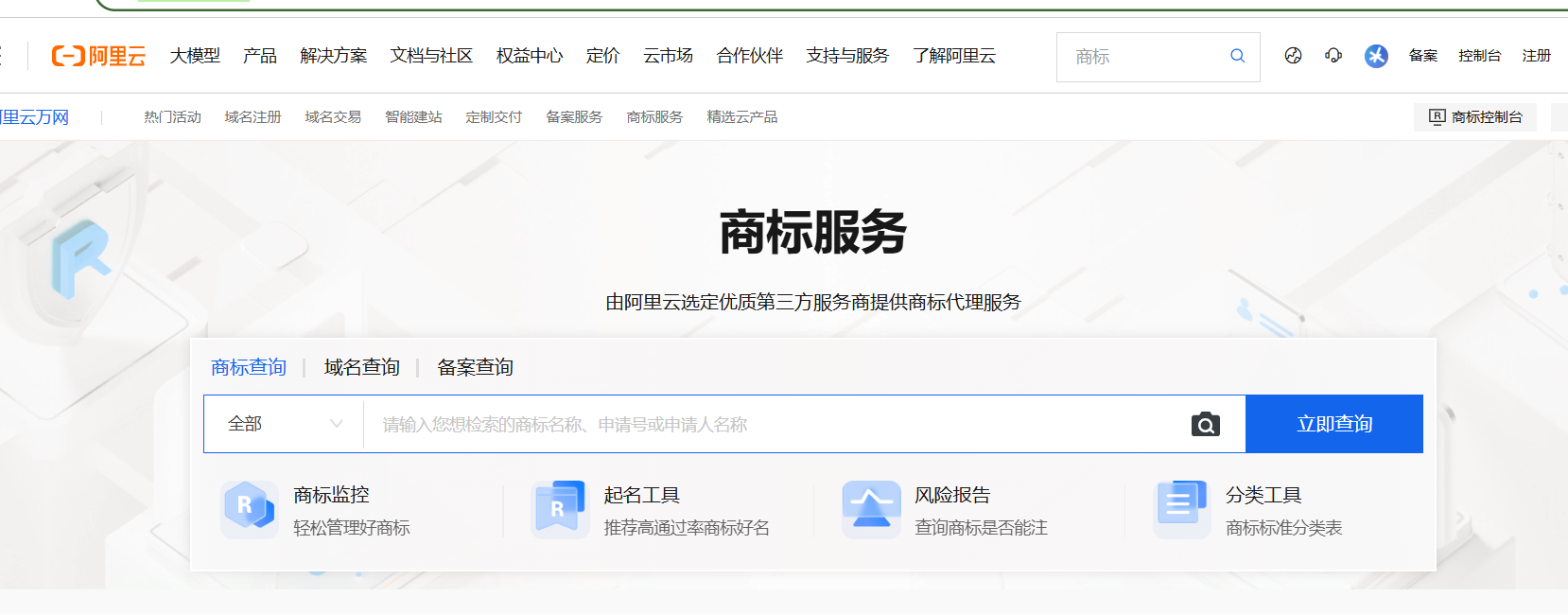Click the search magnifier icon in header
This screenshot has height=615, width=1568.
1237,56
